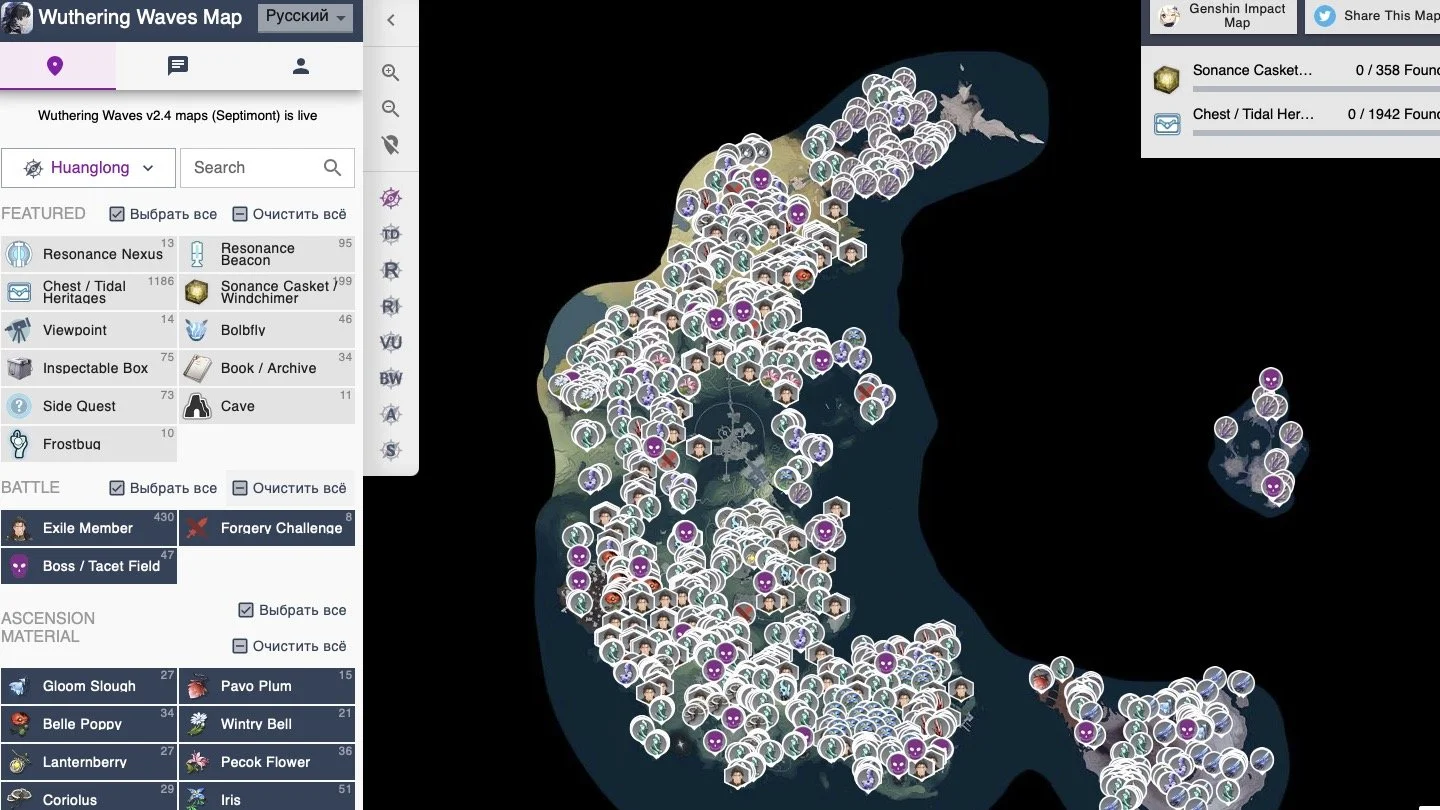1440x810 pixels.
Task: Zoom out using the magnifier minus icon
Action: [x=391, y=109]
